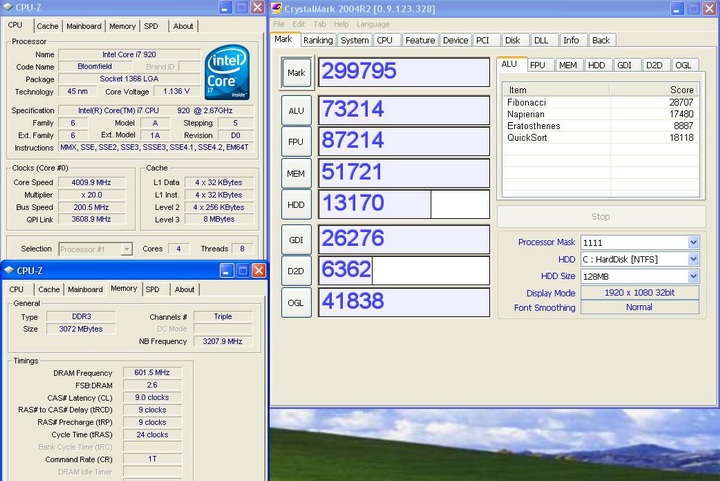Open the Feature tab
720x481 pixels.
420,40
